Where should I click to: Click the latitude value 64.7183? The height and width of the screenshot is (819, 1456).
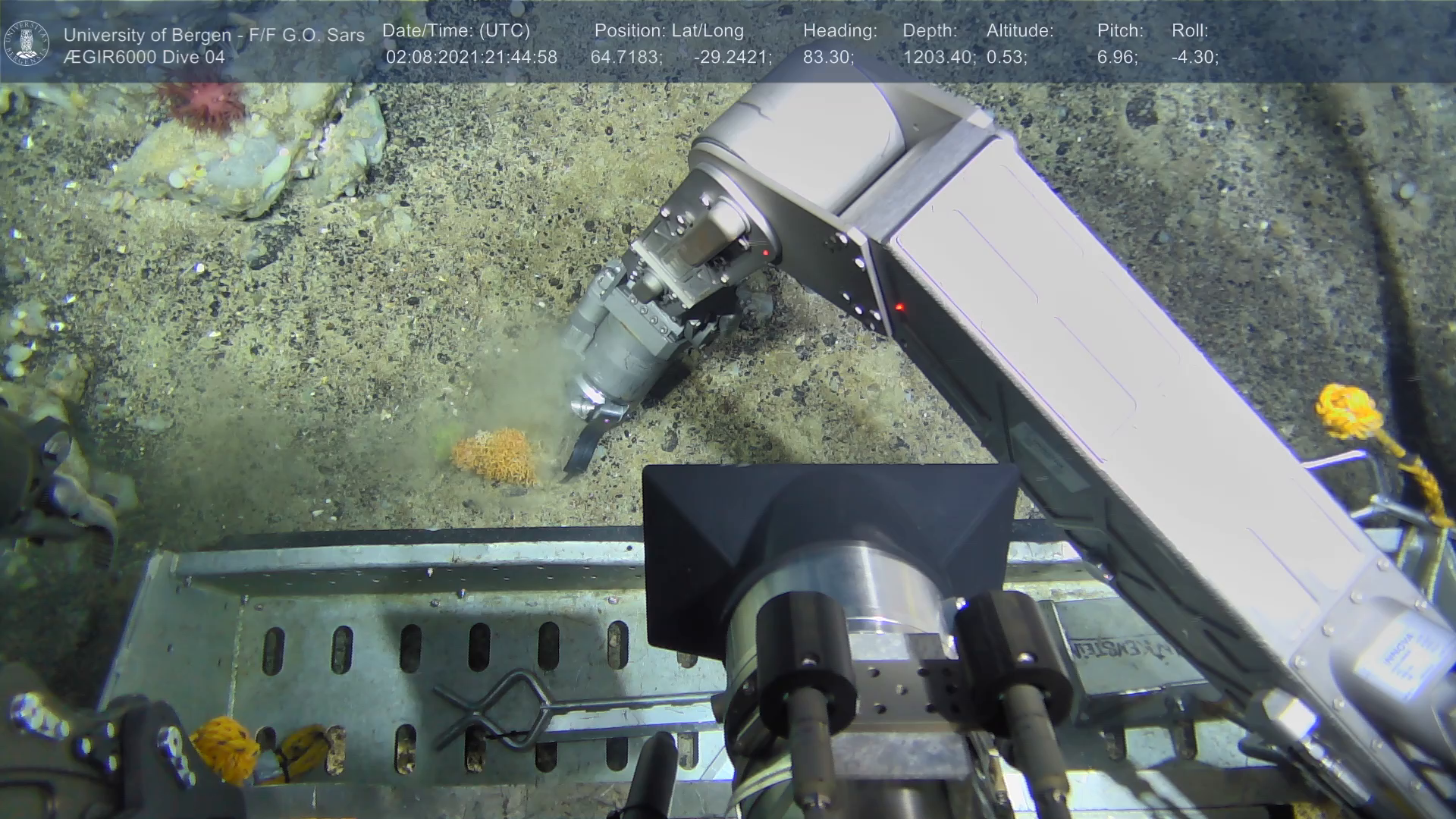pyautogui.click(x=626, y=57)
